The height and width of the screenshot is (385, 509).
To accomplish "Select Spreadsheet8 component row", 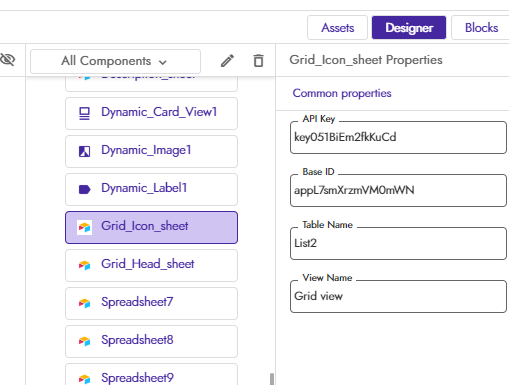I will click(x=151, y=341).
